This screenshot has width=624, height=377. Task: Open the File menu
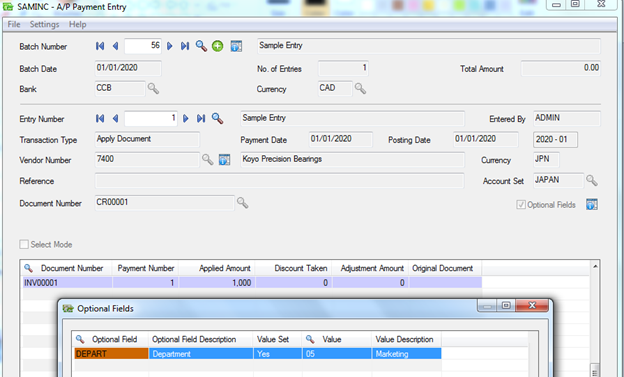click(x=14, y=24)
